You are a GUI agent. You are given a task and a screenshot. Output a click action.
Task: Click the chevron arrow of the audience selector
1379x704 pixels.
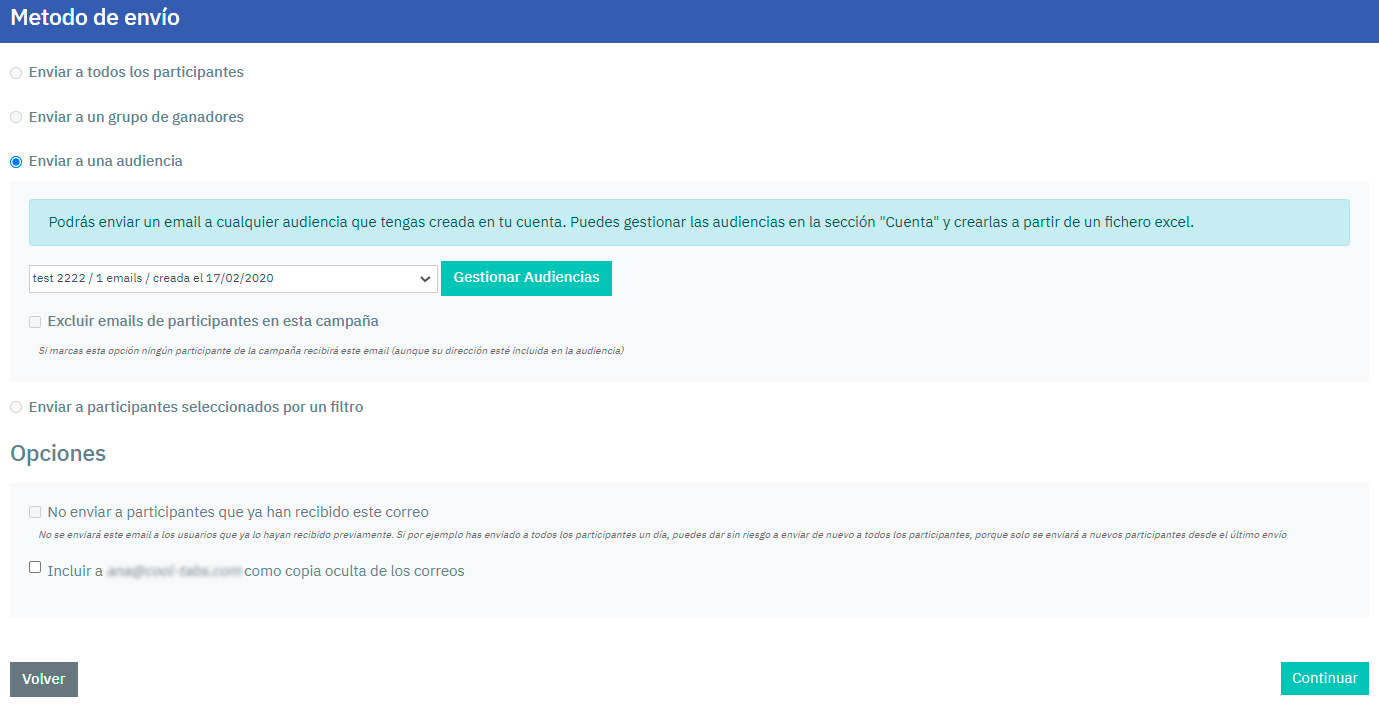point(425,279)
